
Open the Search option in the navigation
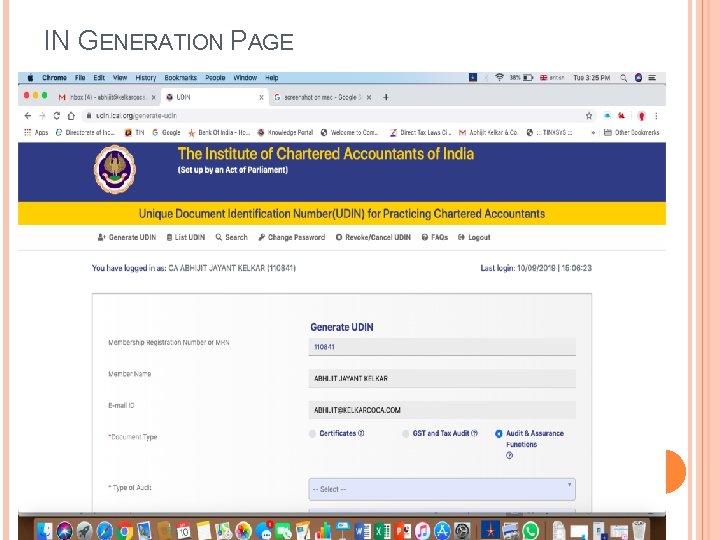tap(231, 237)
